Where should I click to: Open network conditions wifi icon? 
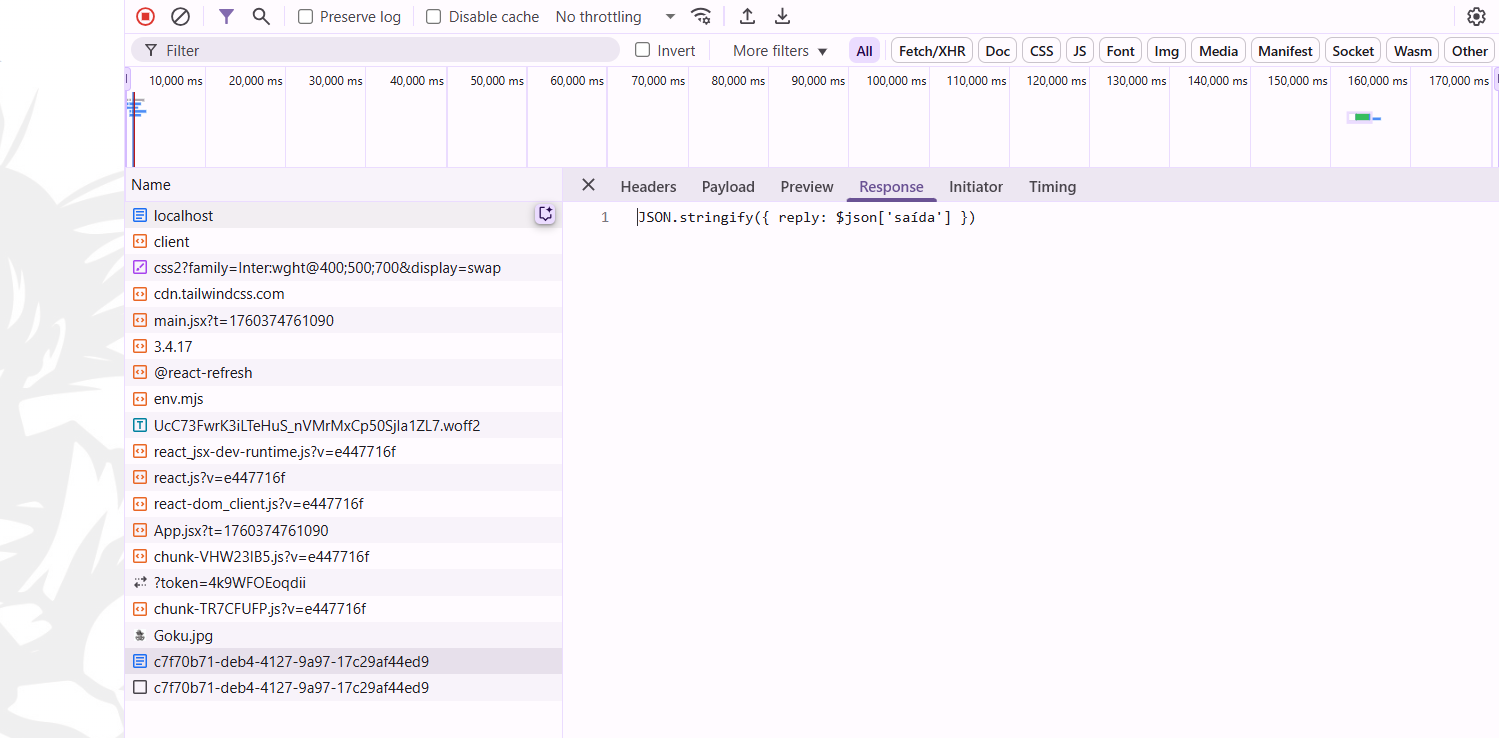tap(701, 16)
